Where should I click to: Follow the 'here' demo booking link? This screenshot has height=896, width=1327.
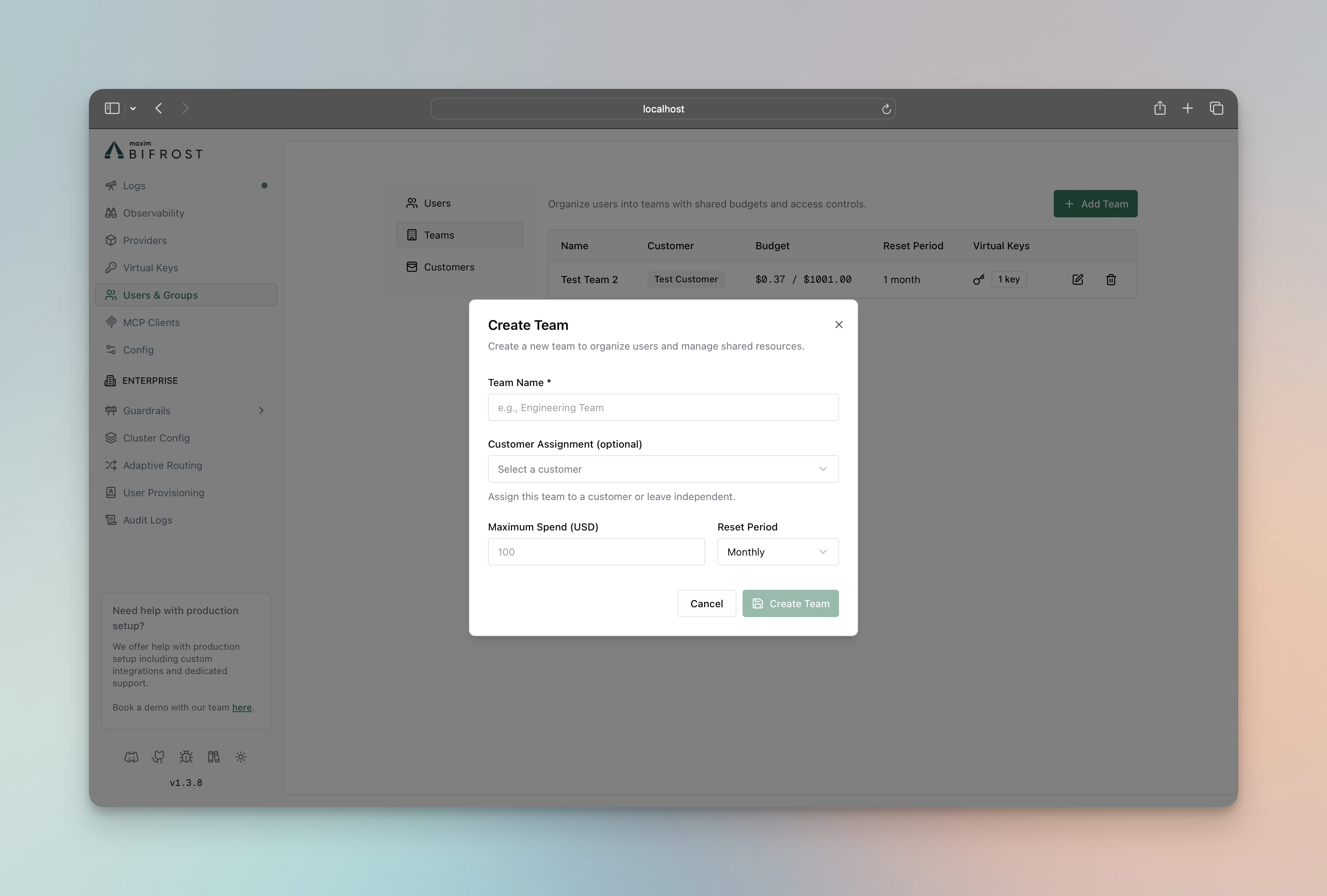pos(242,707)
